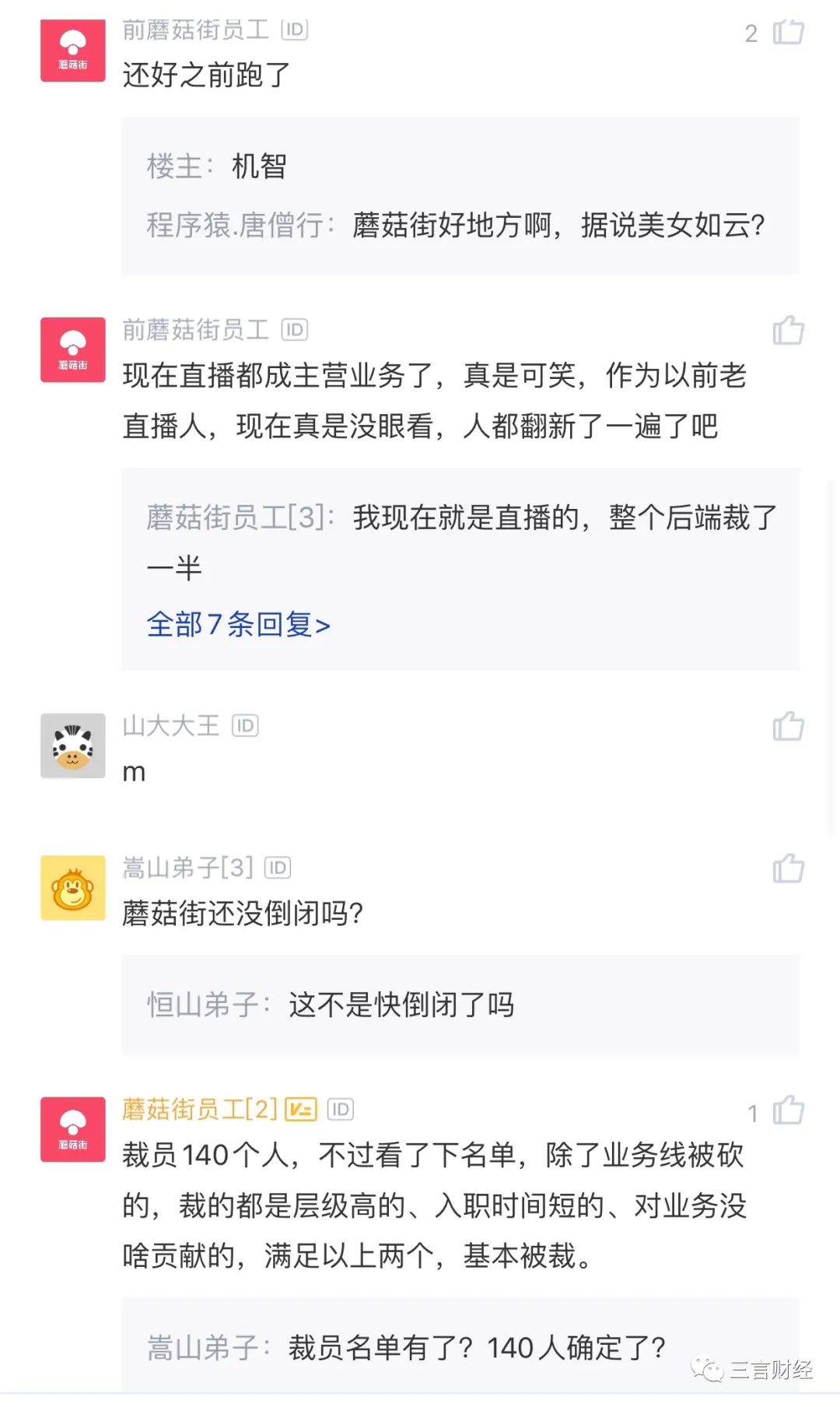840x1407 pixels.
Task: Like the comment "蘑菇街还没倒闭吗?"
Action: click(x=787, y=868)
